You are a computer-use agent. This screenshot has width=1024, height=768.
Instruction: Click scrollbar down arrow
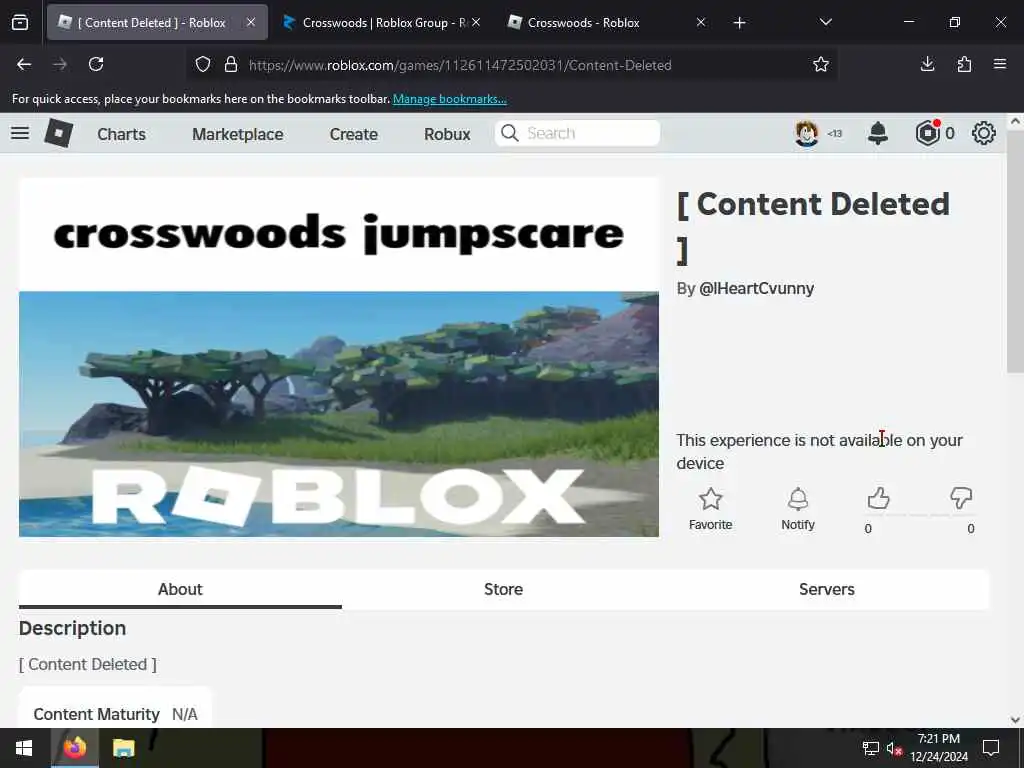click(x=1015, y=720)
